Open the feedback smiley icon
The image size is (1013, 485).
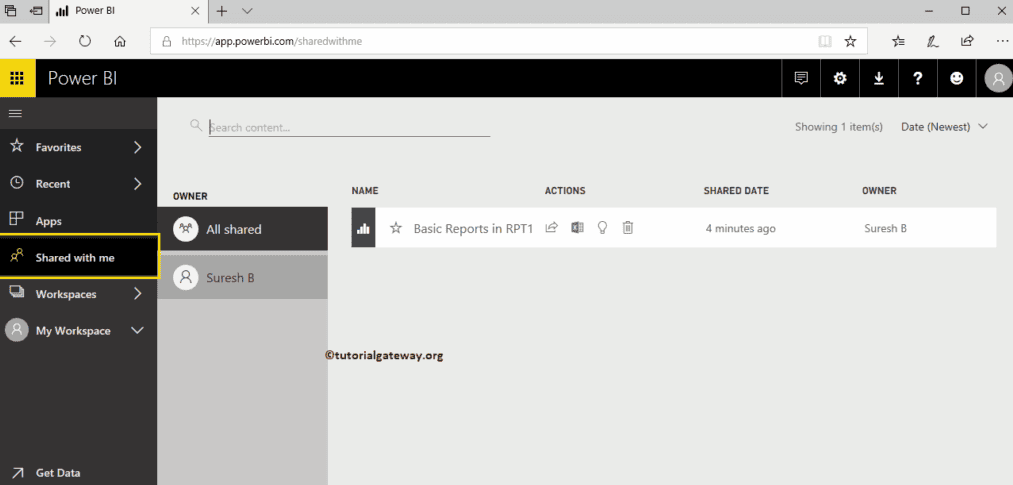click(x=956, y=78)
